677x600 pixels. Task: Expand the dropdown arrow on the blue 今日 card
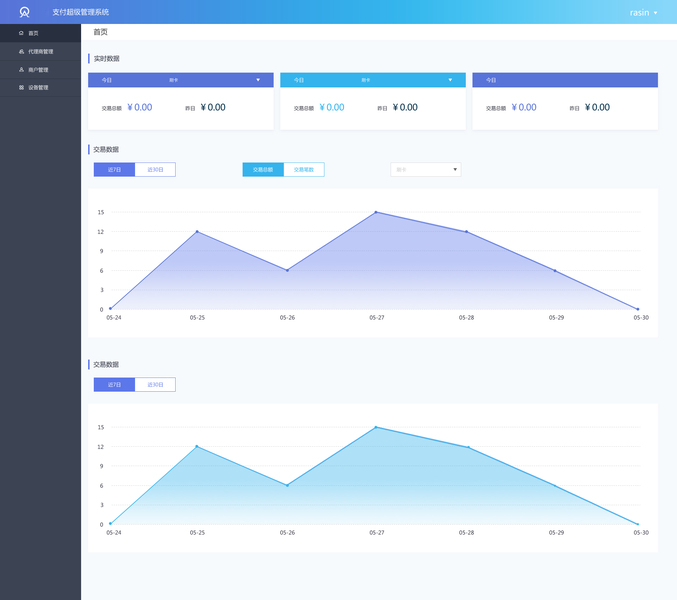[x=450, y=80]
